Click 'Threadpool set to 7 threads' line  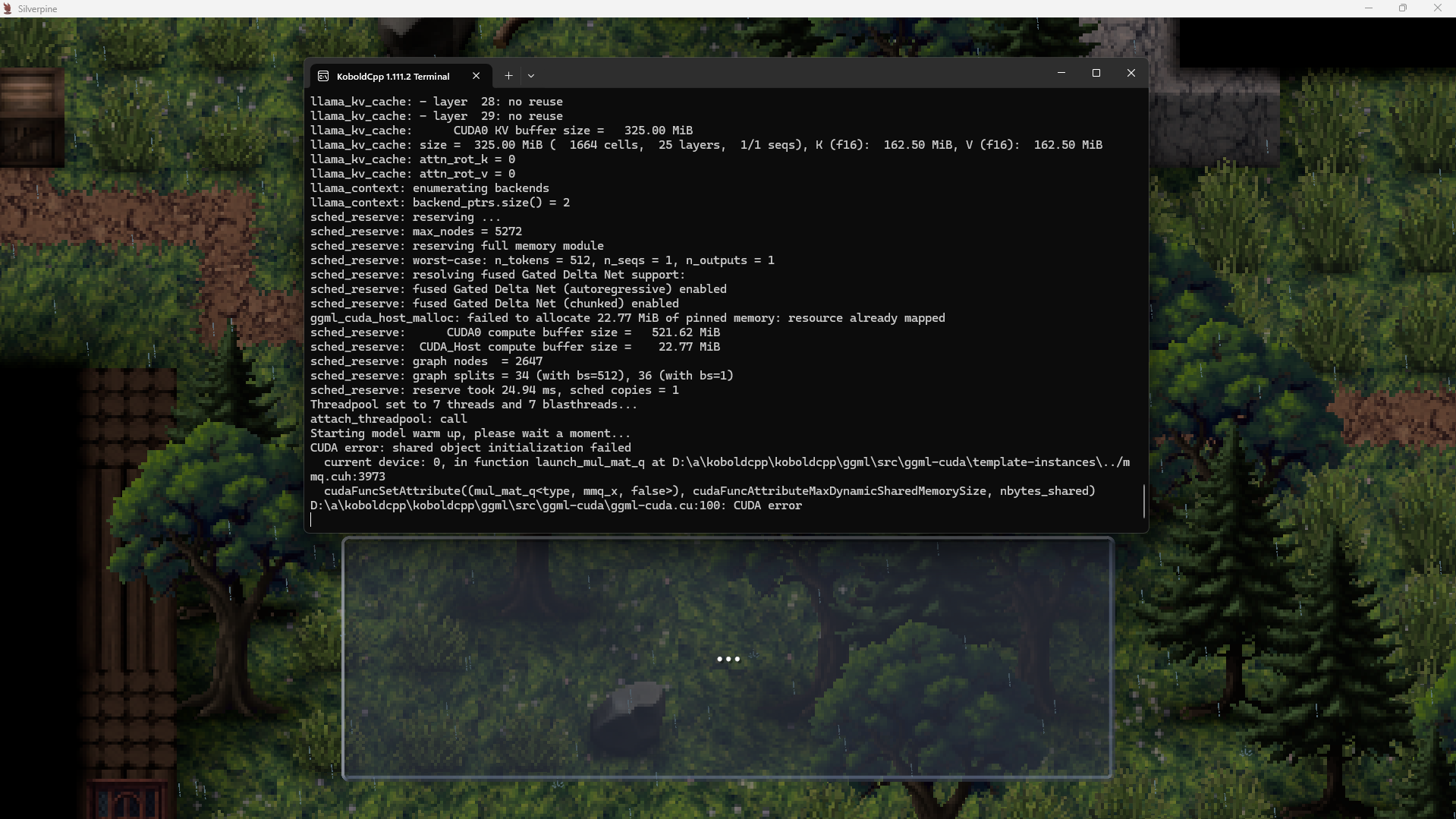coord(474,405)
